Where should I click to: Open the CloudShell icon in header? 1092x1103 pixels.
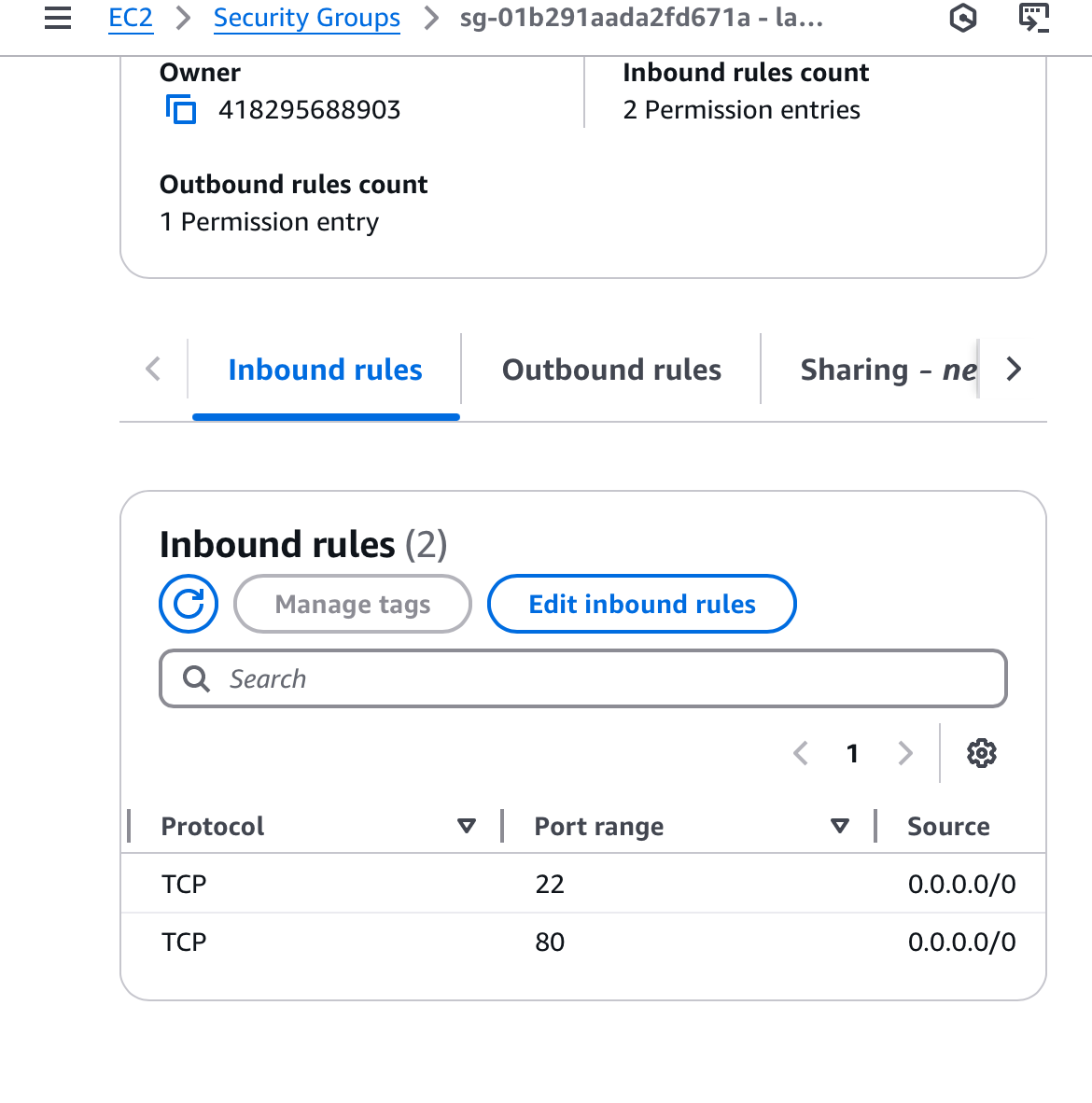click(1033, 18)
